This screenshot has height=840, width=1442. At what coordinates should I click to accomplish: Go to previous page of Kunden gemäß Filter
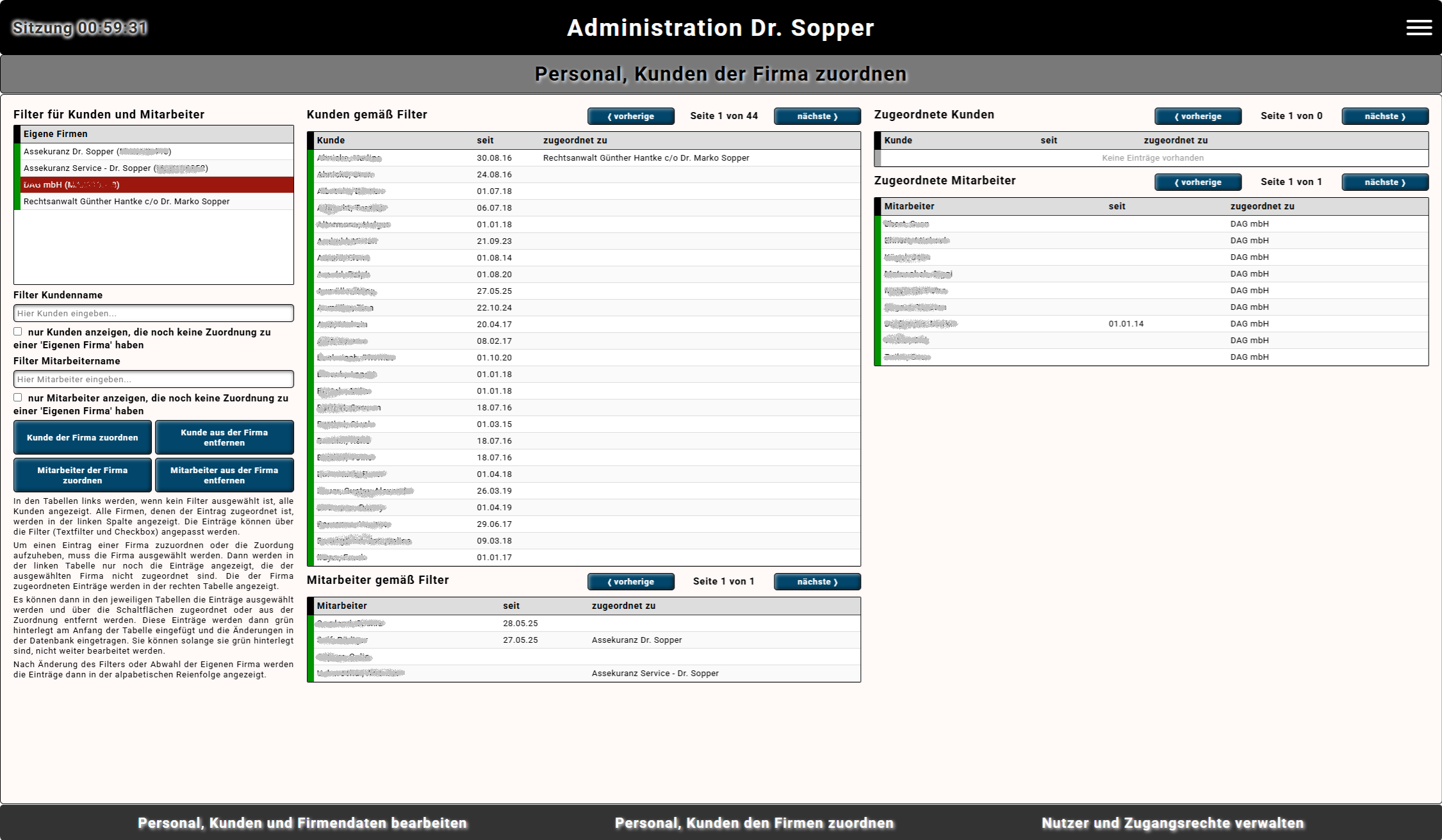(x=630, y=117)
